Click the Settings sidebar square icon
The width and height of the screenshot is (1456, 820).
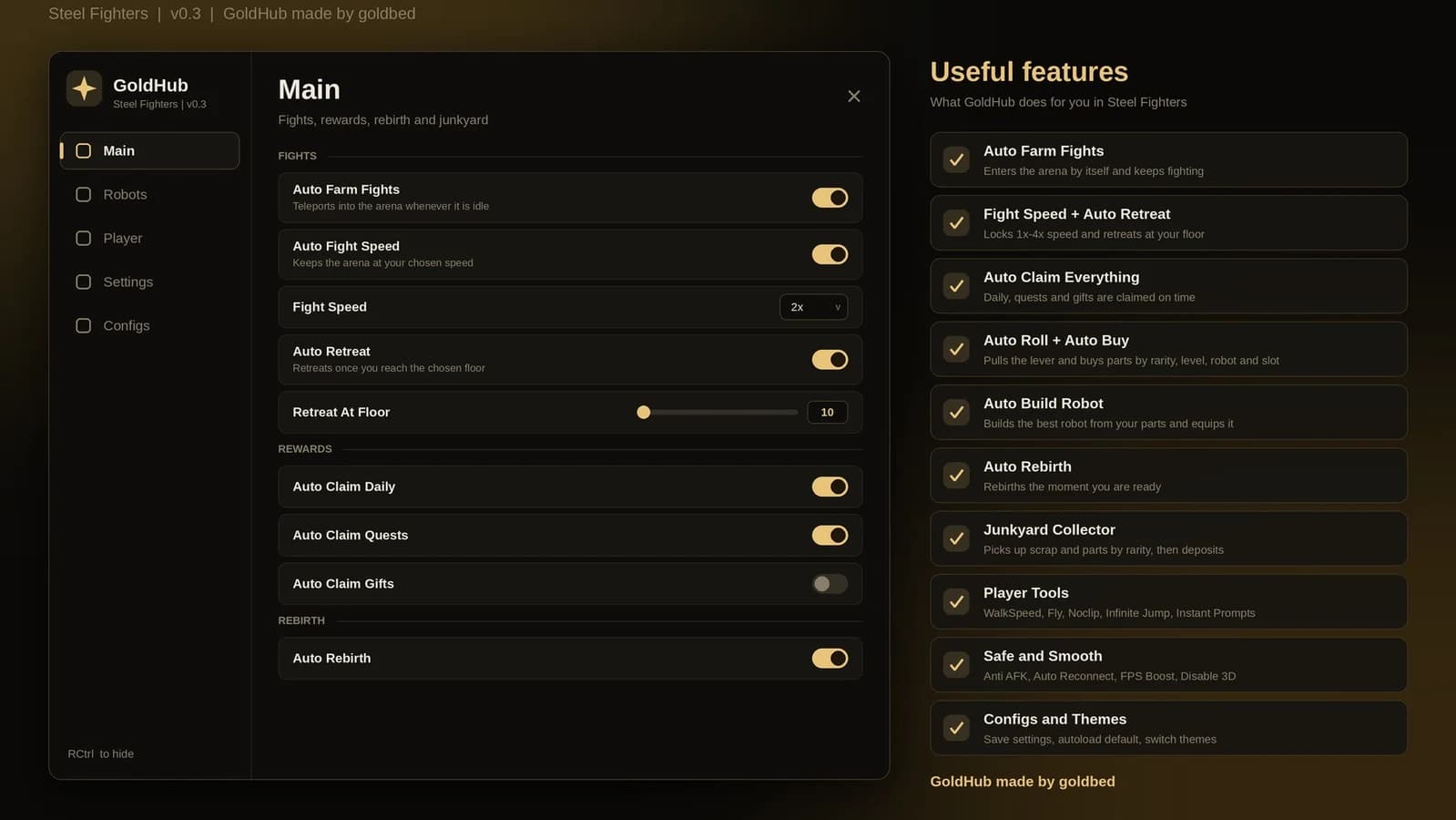pyautogui.click(x=83, y=282)
